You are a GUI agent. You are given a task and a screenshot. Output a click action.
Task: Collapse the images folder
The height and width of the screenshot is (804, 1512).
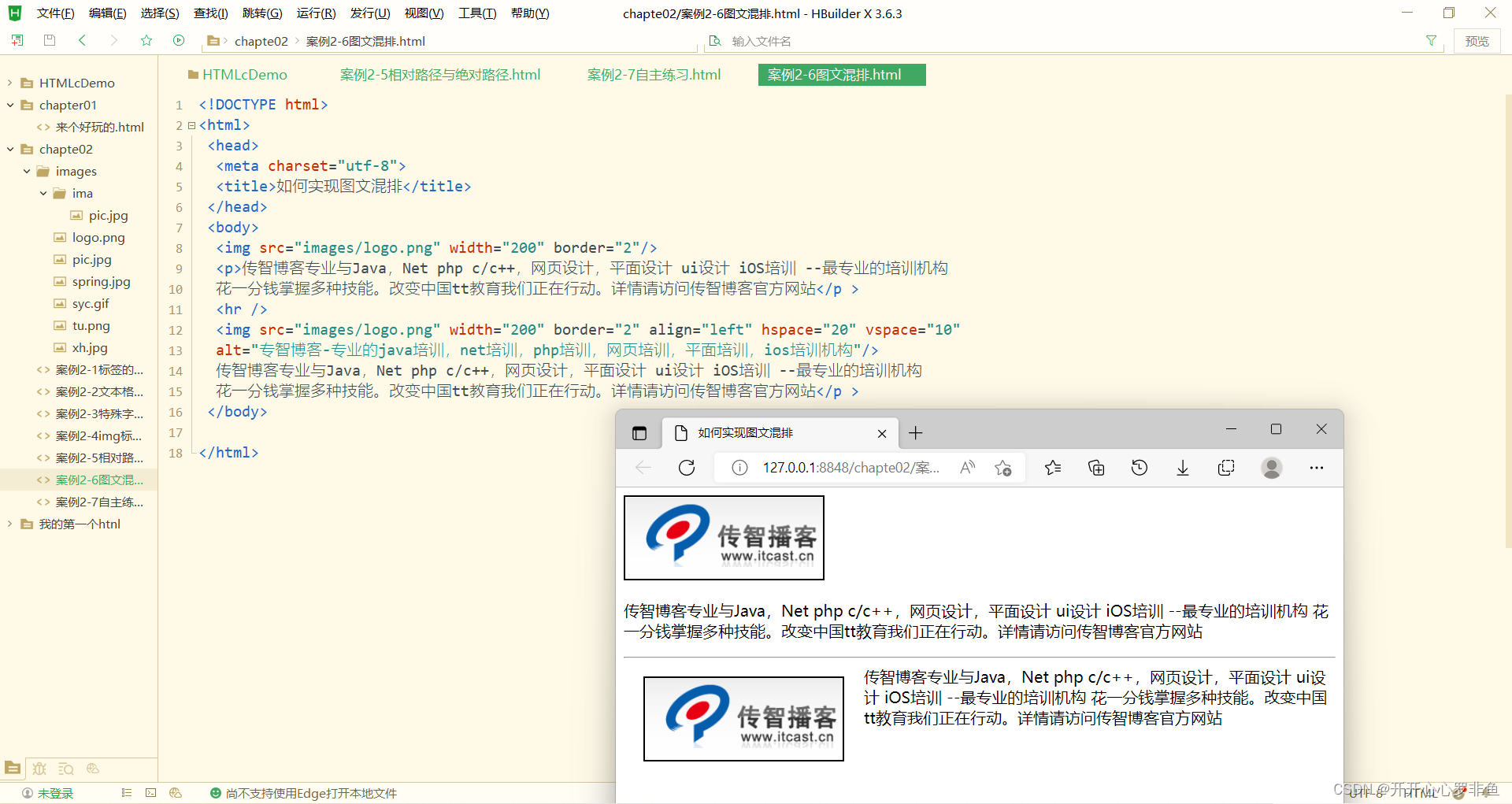26,171
